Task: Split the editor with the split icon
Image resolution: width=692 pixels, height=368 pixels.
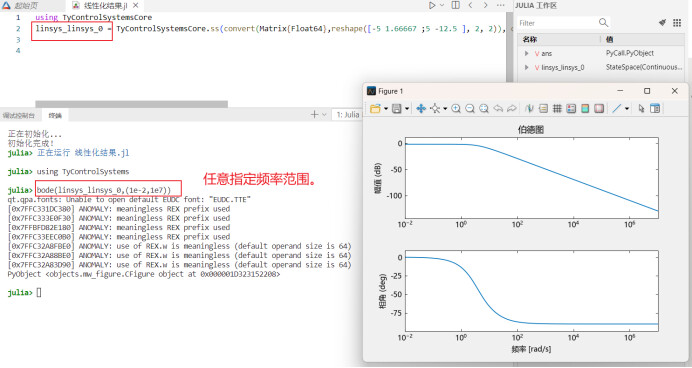Action: (455, 5)
